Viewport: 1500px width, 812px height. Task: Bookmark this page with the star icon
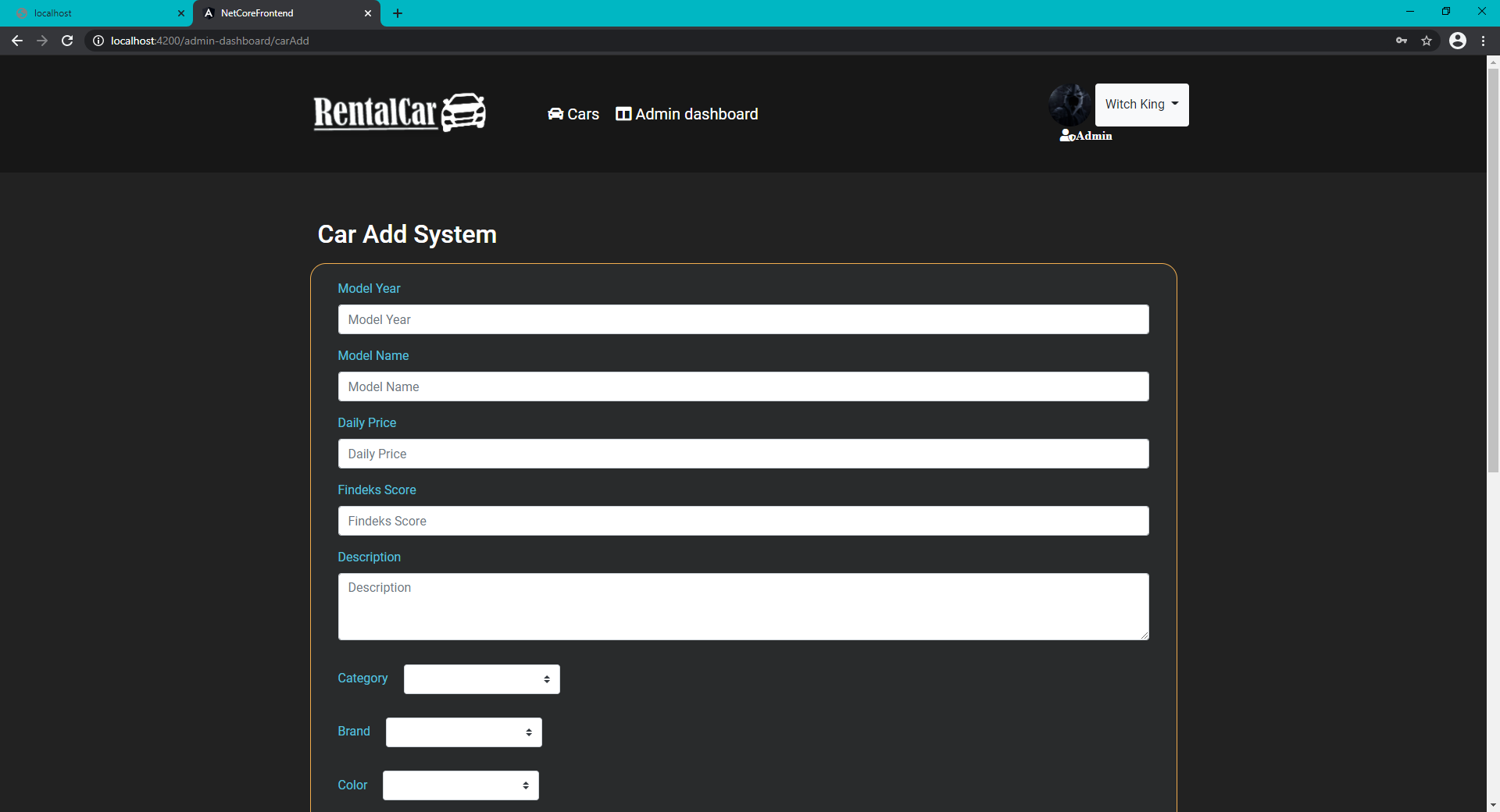(1427, 41)
